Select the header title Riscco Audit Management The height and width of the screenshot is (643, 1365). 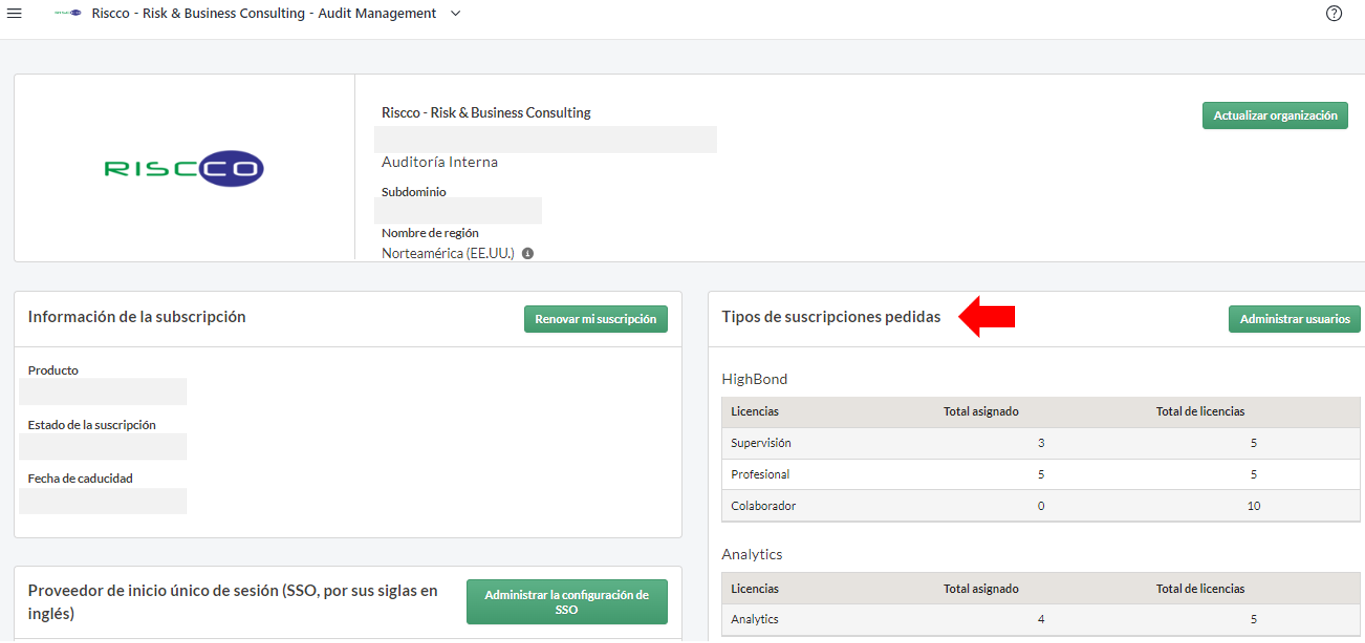pos(264,13)
